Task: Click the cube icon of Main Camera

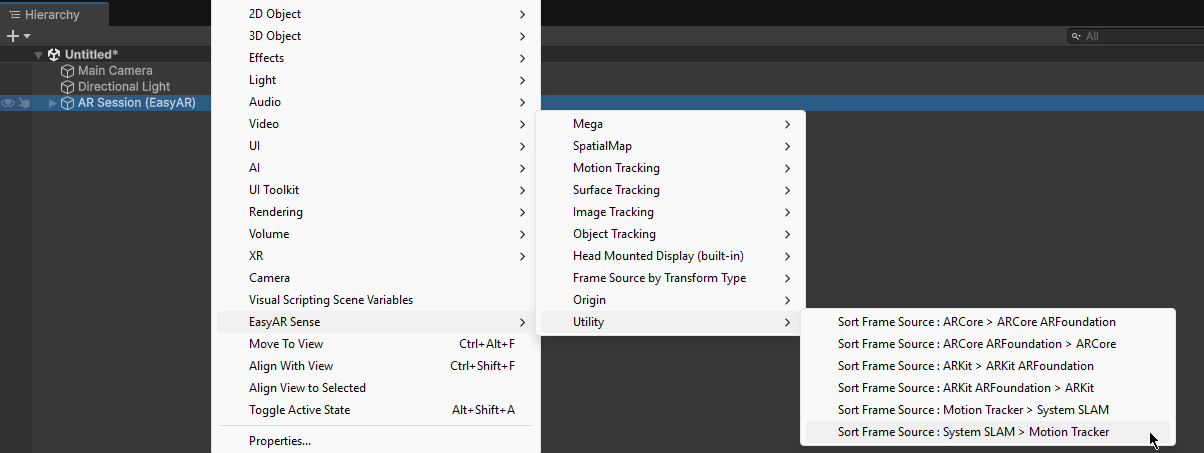Action: (67, 71)
